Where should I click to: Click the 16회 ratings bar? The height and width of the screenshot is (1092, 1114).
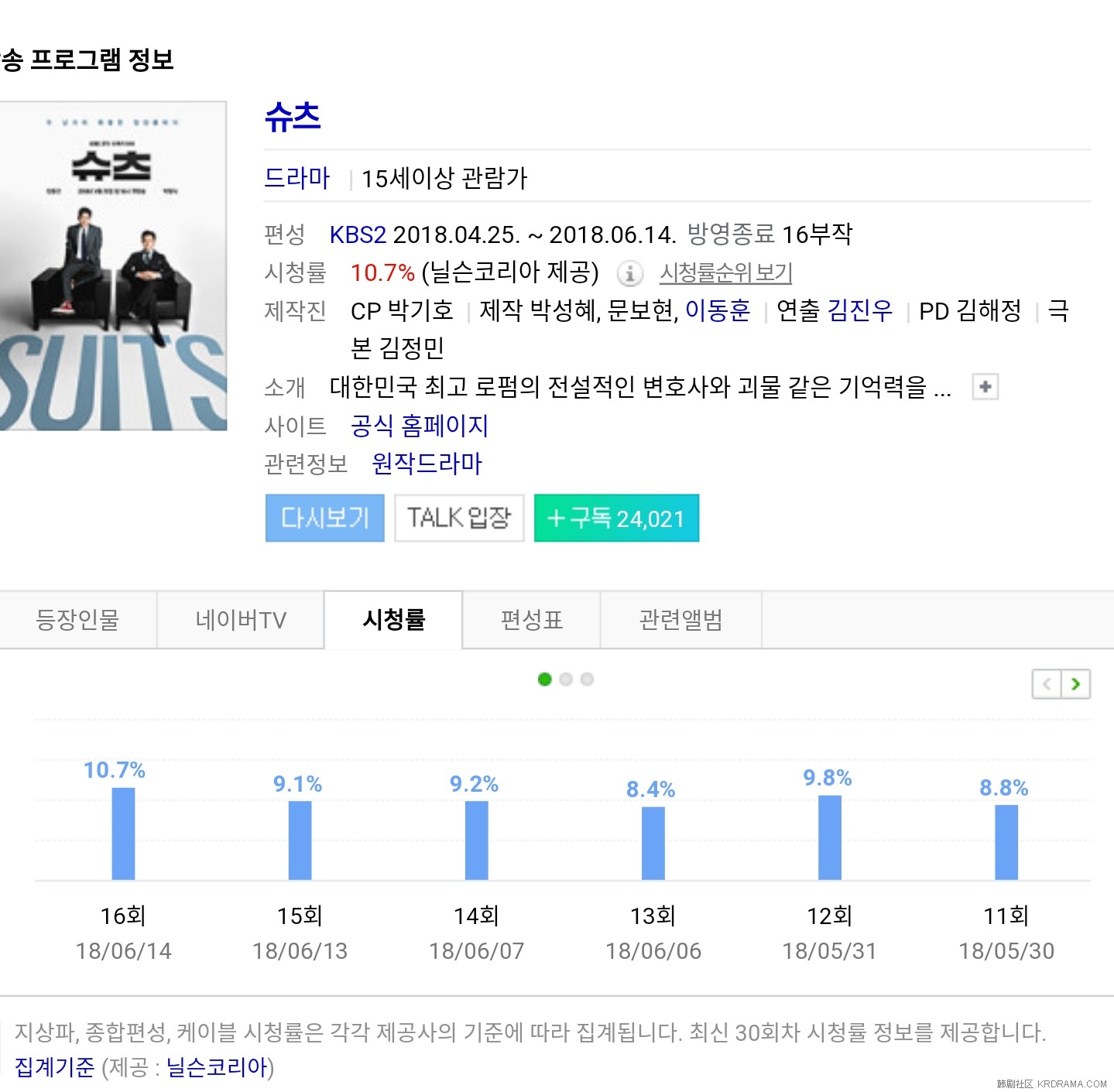[123, 834]
